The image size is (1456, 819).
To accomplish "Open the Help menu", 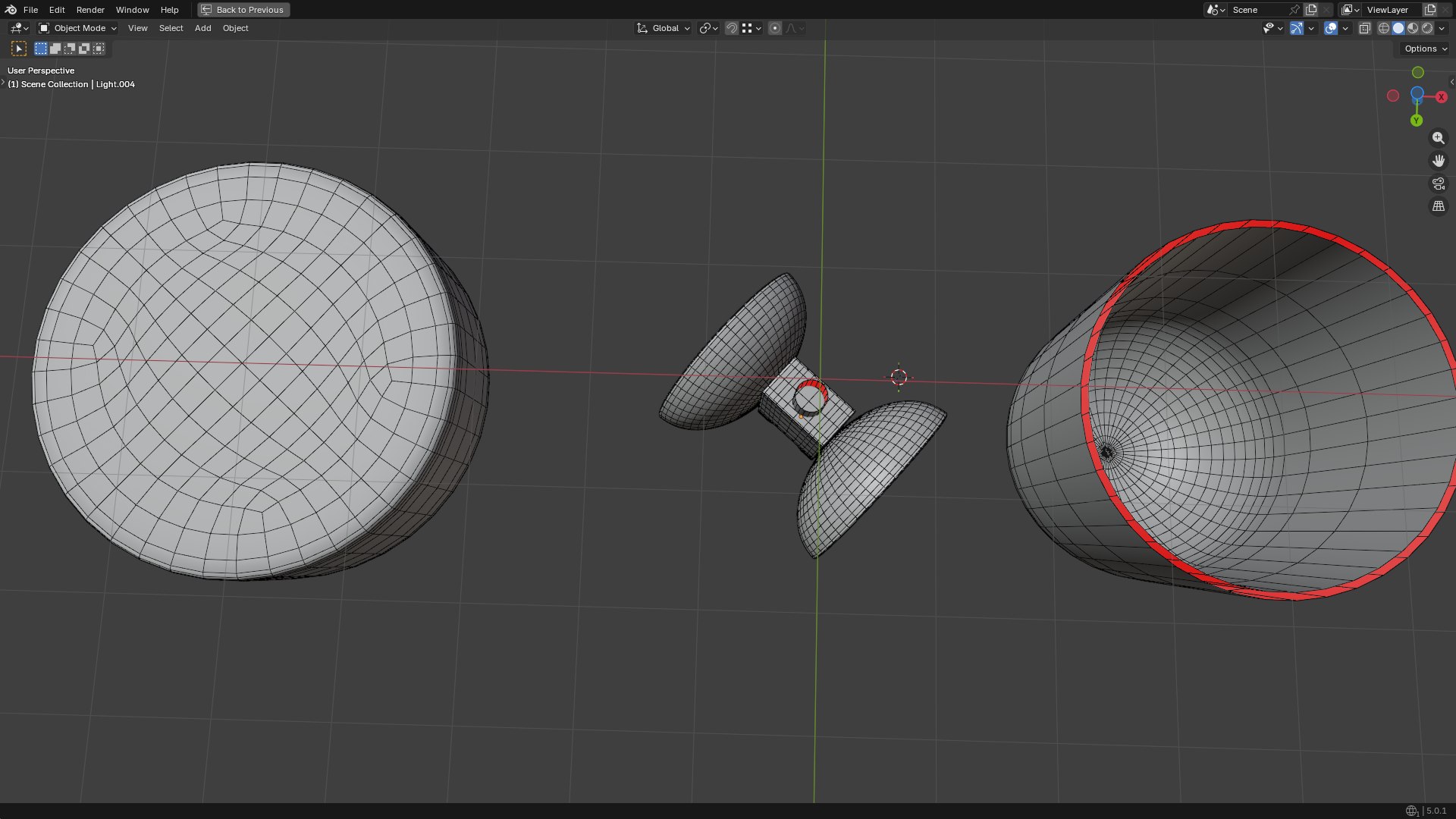I will pyautogui.click(x=169, y=10).
